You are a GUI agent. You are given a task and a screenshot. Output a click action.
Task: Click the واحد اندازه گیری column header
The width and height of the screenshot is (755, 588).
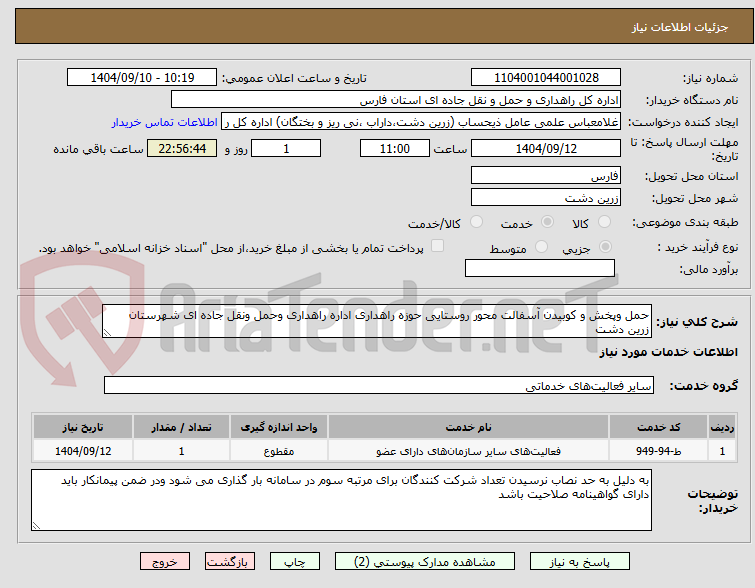pos(279,427)
